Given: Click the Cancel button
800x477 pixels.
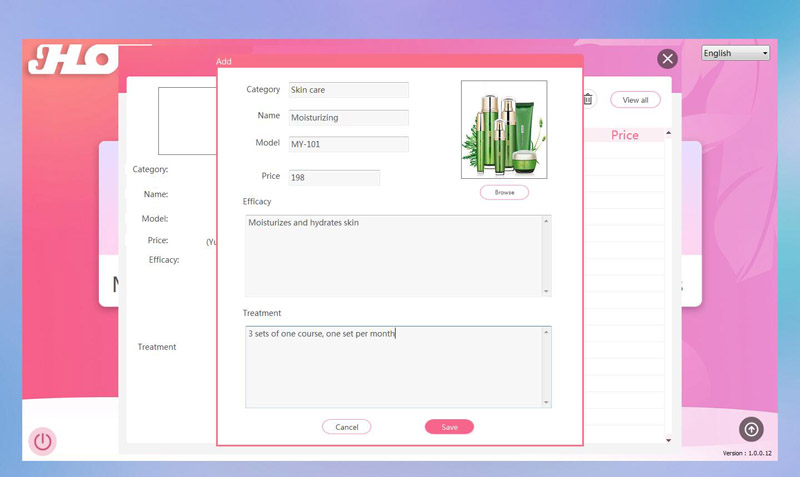Looking at the screenshot, I should [347, 427].
